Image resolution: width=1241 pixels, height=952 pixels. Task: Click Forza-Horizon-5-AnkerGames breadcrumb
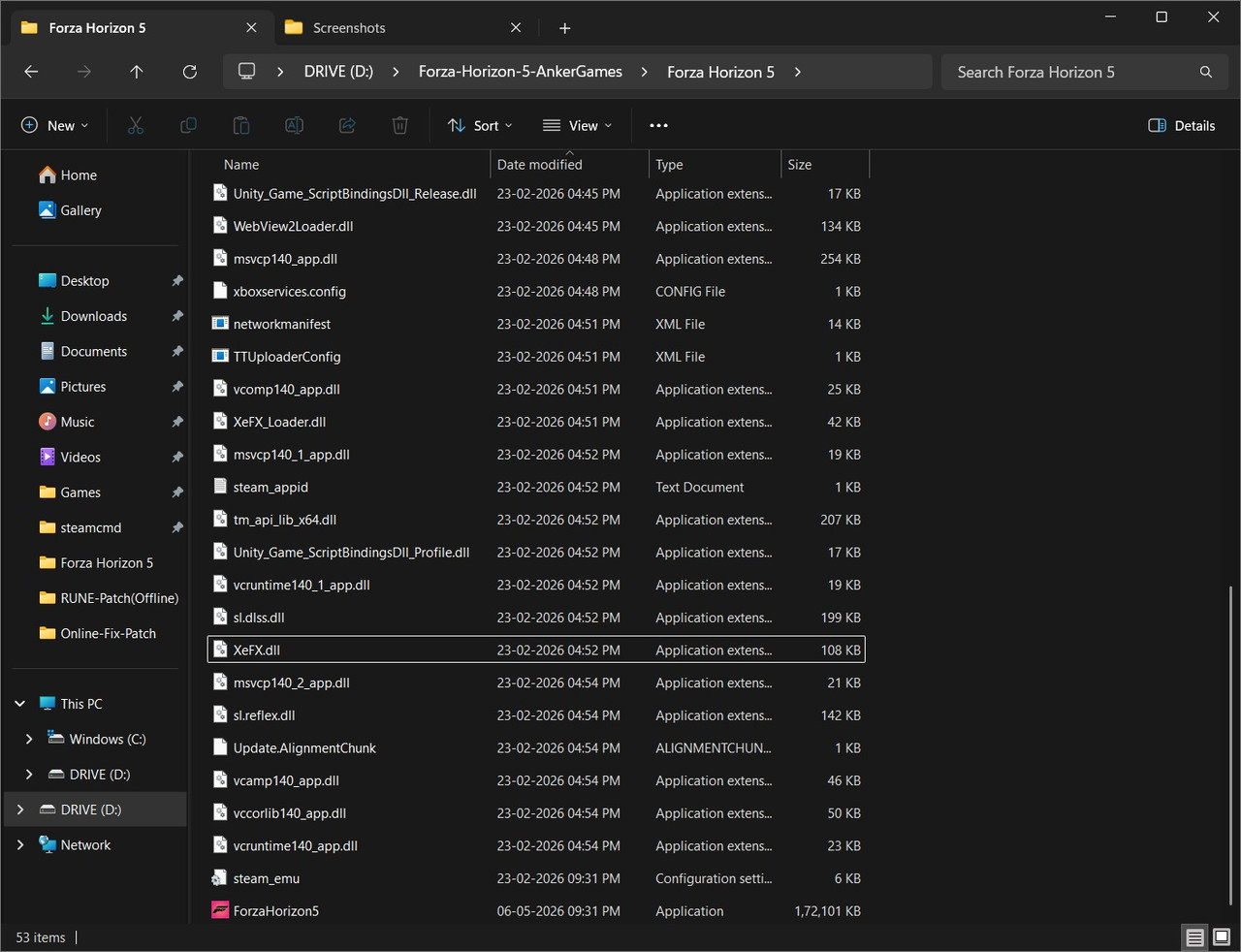[521, 72]
